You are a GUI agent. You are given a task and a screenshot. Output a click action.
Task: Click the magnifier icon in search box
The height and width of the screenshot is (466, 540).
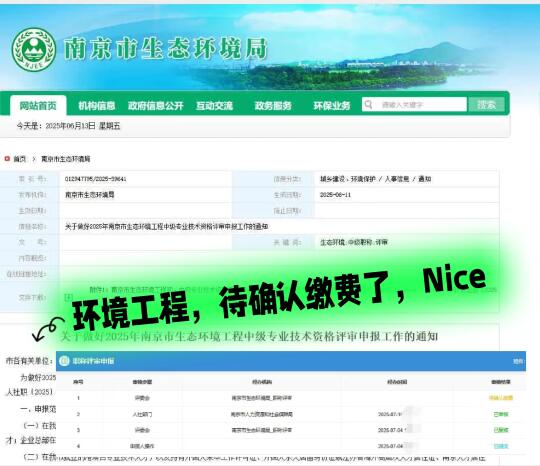(368, 104)
